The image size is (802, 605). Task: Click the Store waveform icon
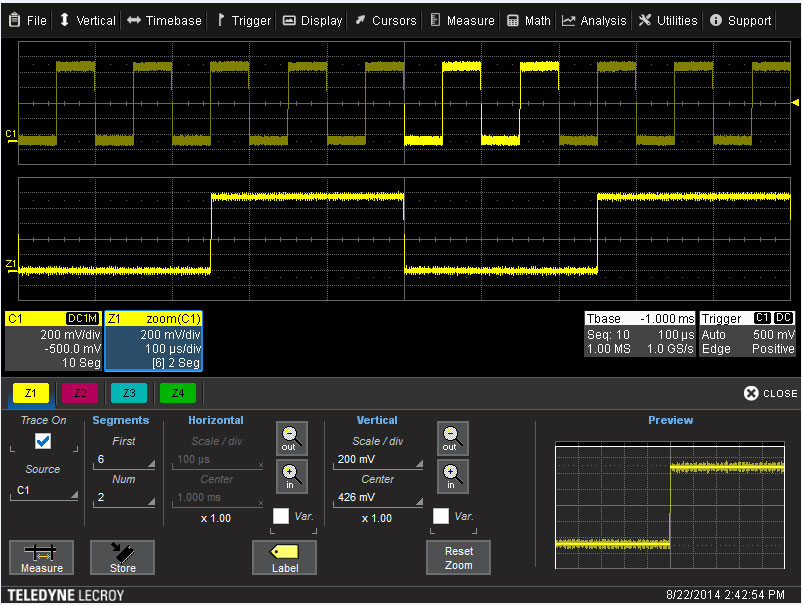(122, 558)
